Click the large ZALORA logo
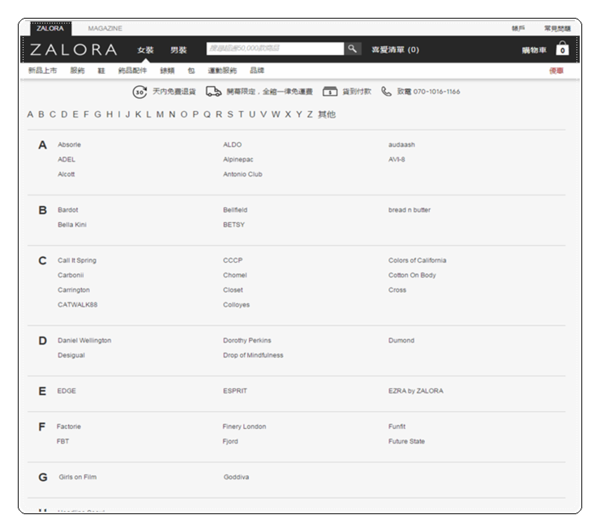This screenshot has width=600, height=532. (73, 50)
